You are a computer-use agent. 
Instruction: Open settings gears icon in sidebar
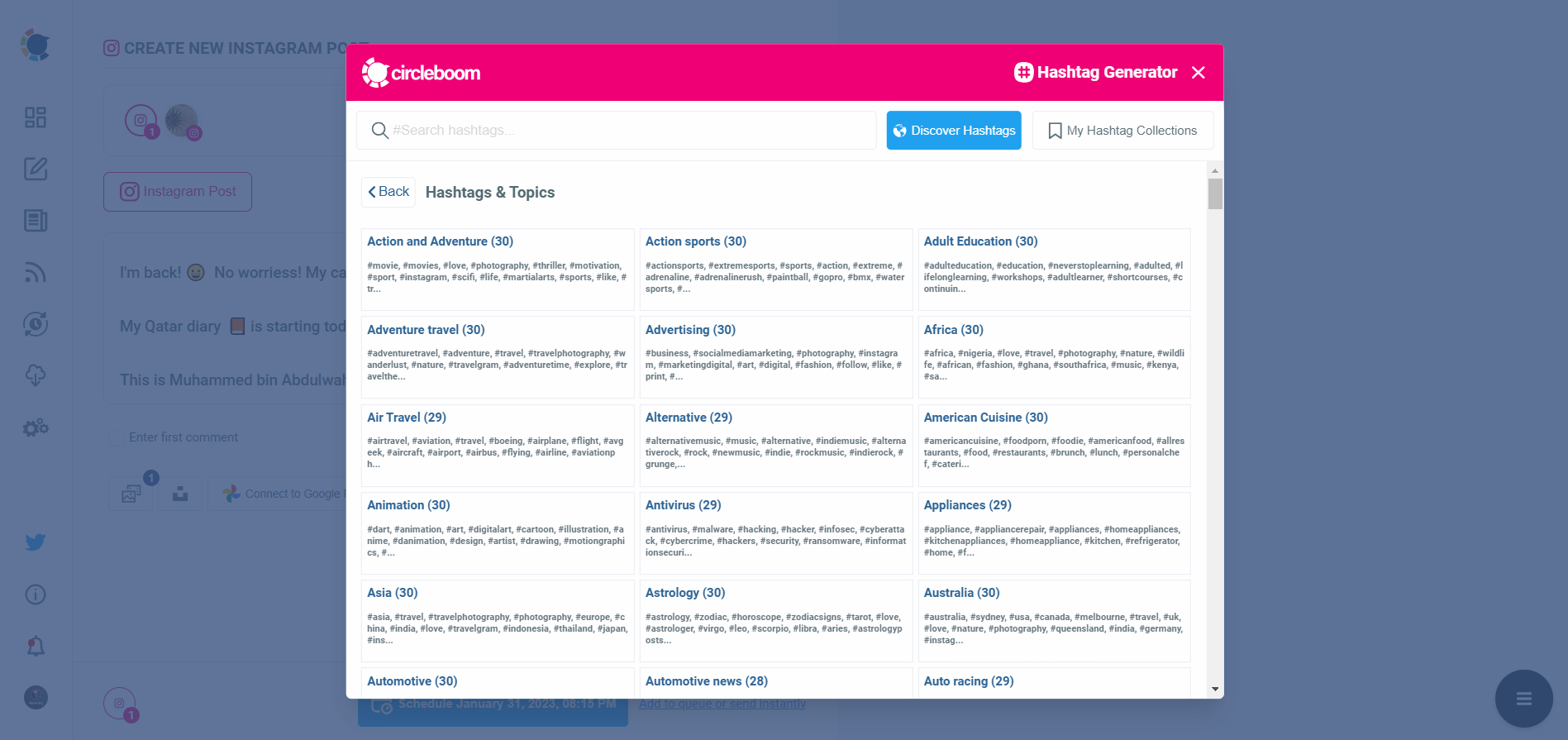tap(36, 427)
